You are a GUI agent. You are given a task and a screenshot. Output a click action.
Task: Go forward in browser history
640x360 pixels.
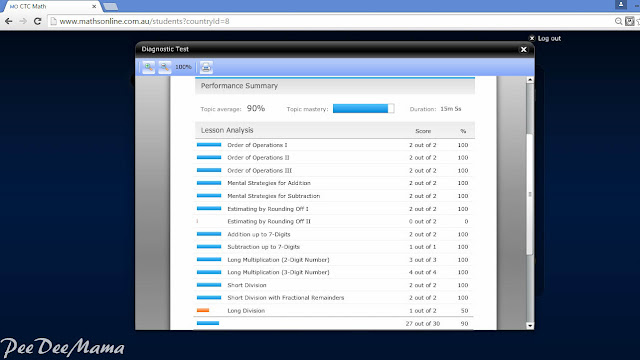coord(23,21)
